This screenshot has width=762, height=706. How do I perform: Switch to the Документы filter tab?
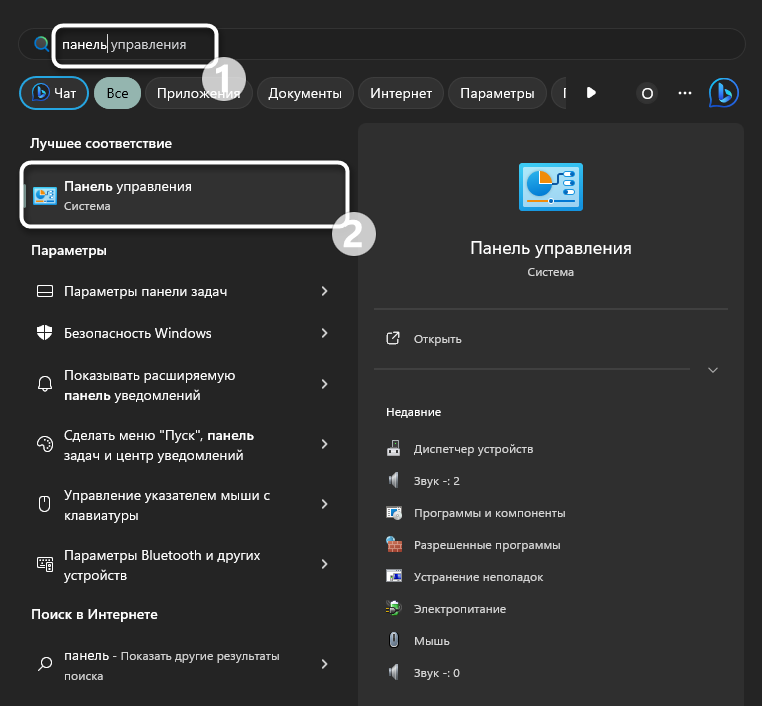(305, 93)
